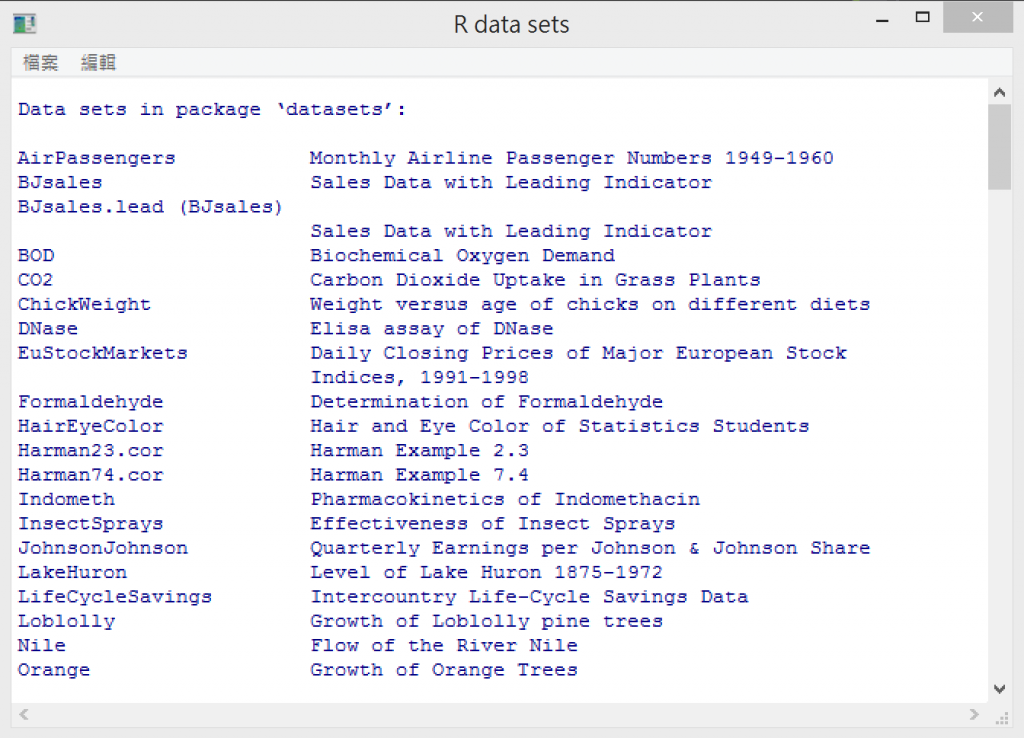Image resolution: width=1024 pixels, height=738 pixels.
Task: Click the vertical scrollbar up arrow
Action: click(999, 93)
